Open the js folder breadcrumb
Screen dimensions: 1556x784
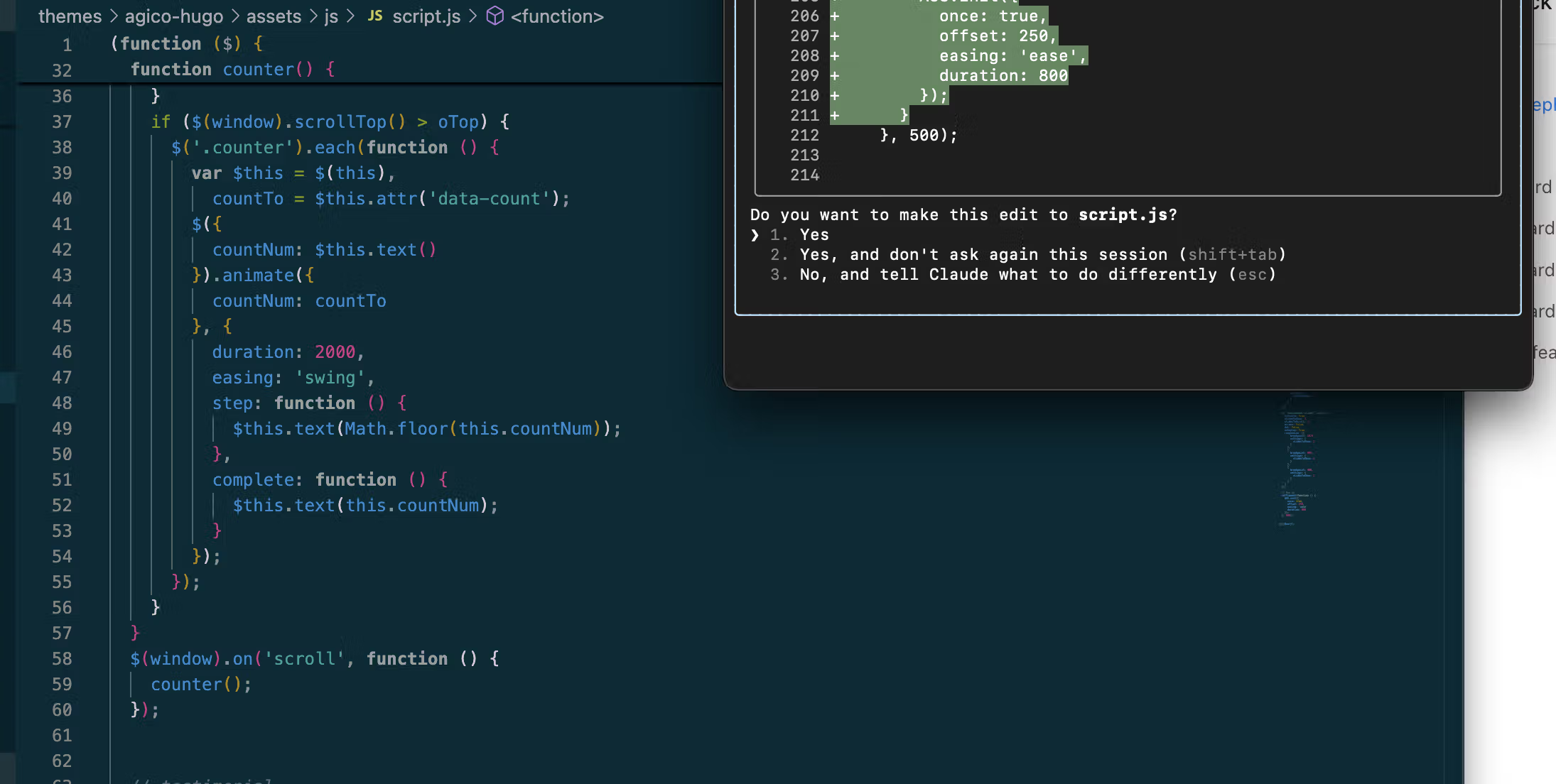click(331, 16)
